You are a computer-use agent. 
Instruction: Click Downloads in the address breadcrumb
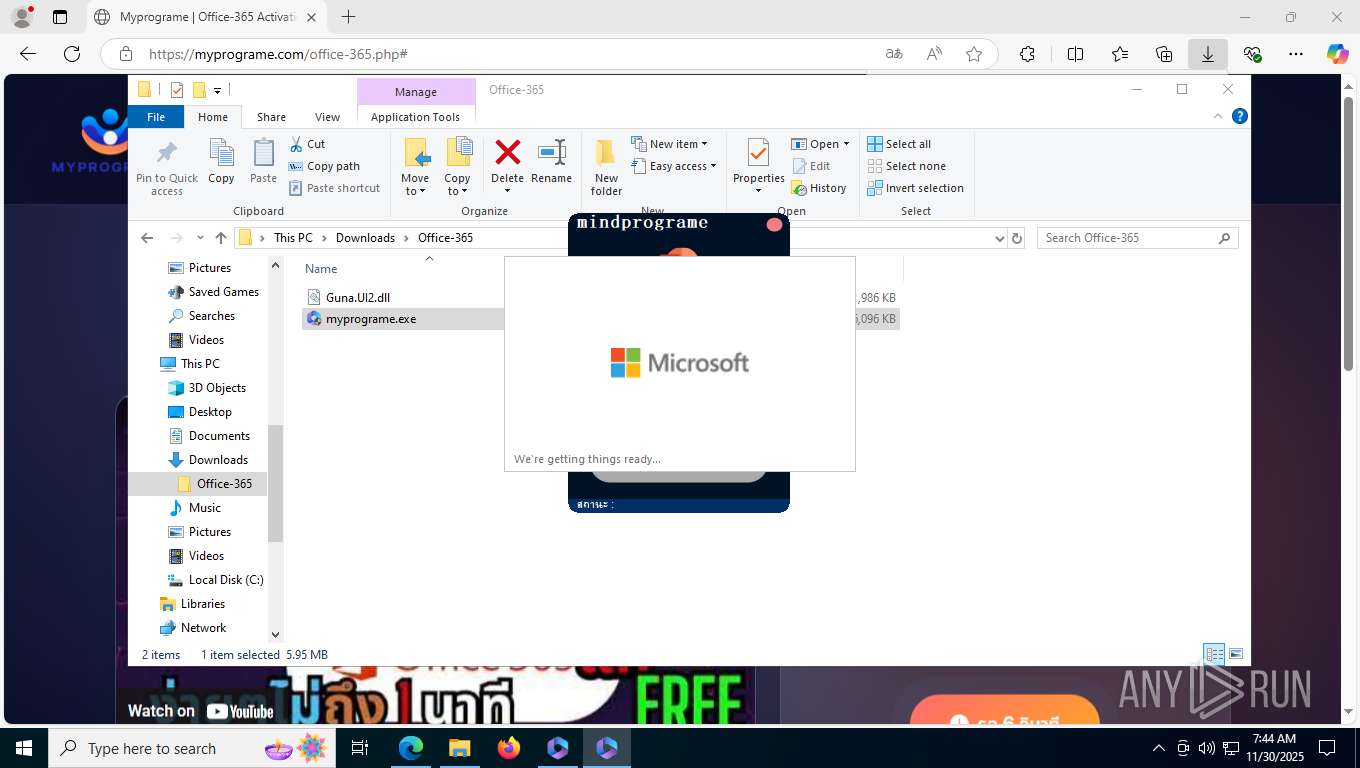365,238
